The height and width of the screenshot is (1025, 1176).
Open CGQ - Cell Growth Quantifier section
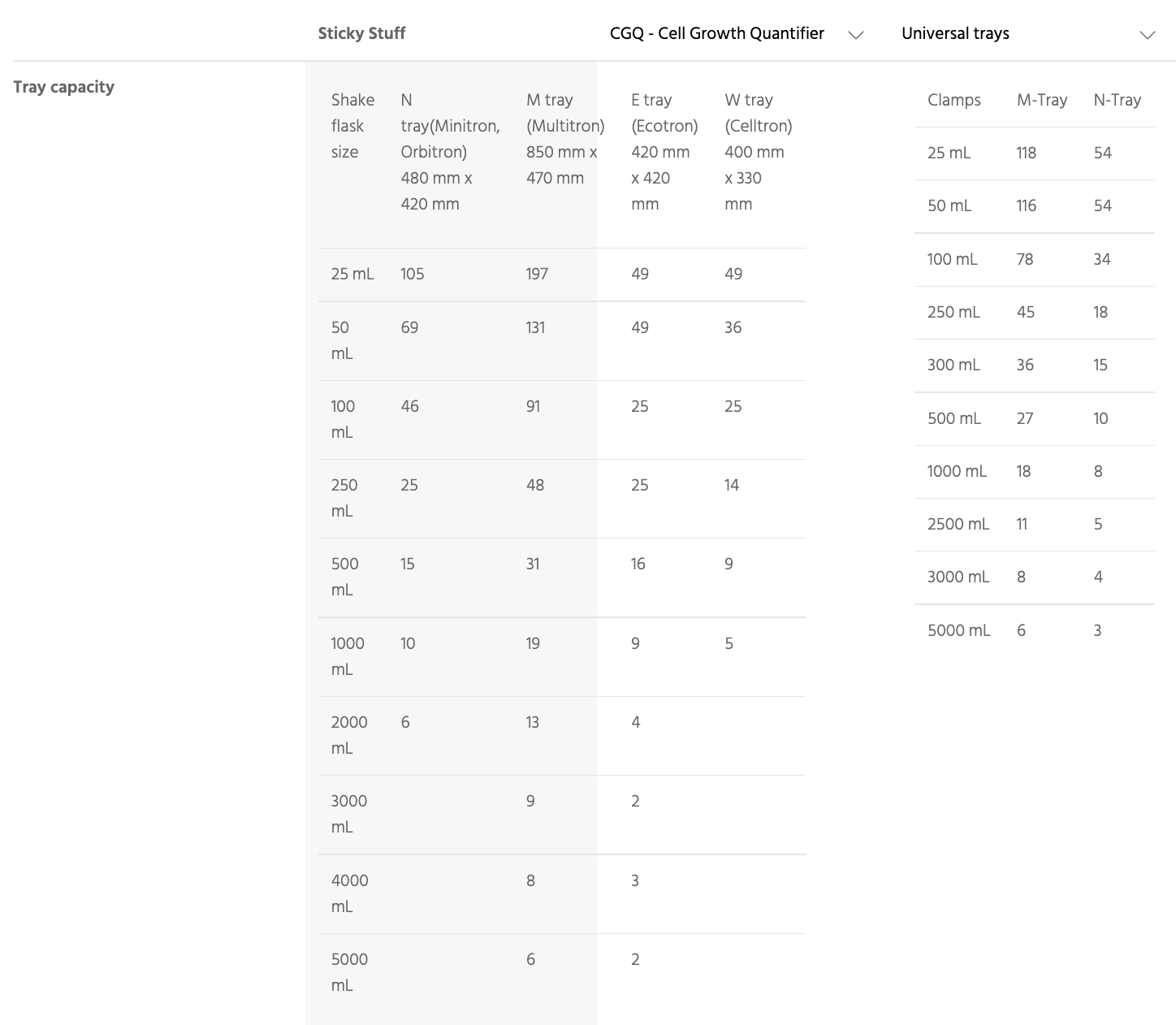717,33
